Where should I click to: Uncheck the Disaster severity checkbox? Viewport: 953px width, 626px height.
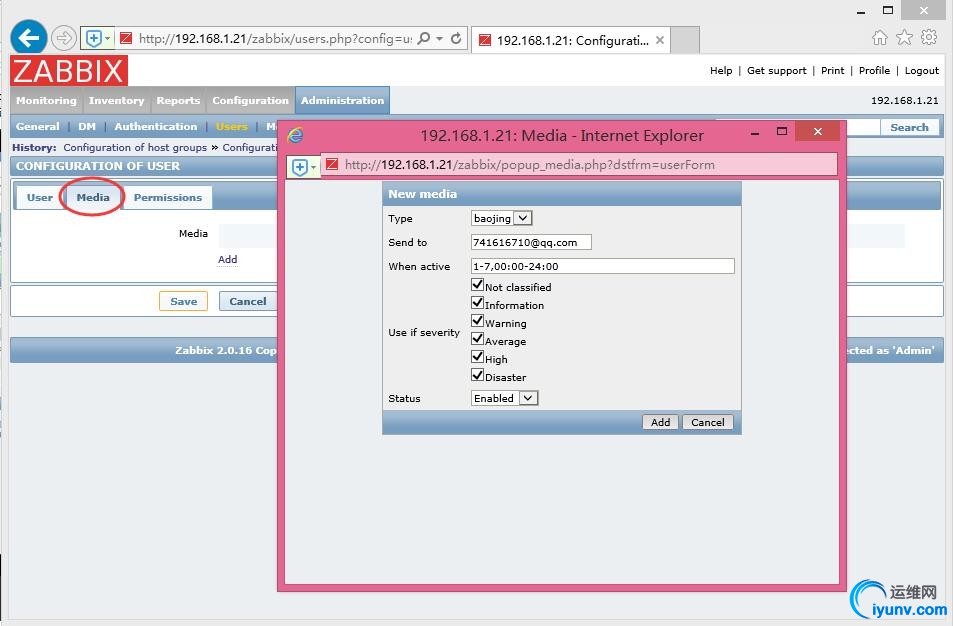(x=478, y=374)
